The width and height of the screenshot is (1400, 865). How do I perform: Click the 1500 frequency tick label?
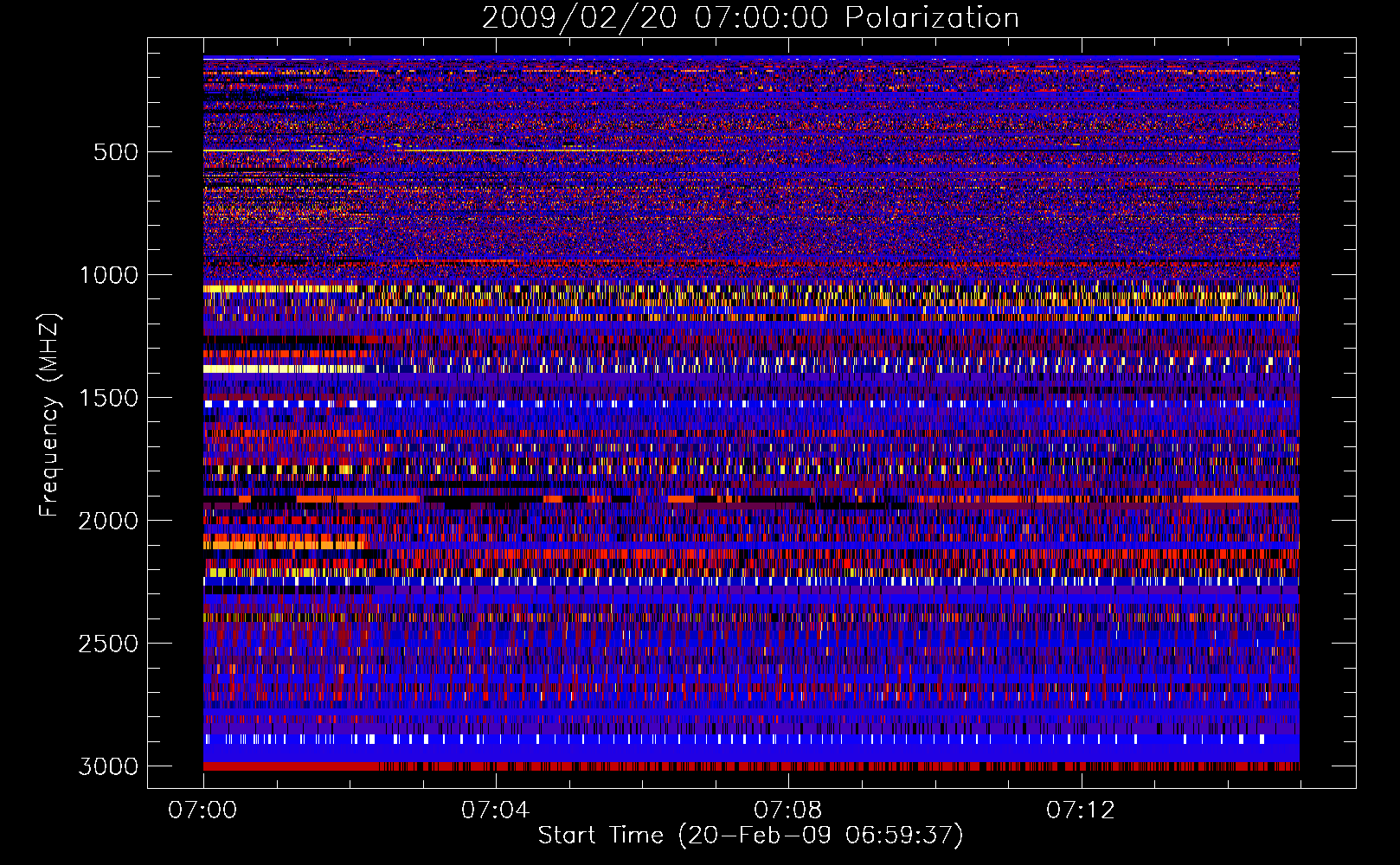pyautogui.click(x=109, y=398)
